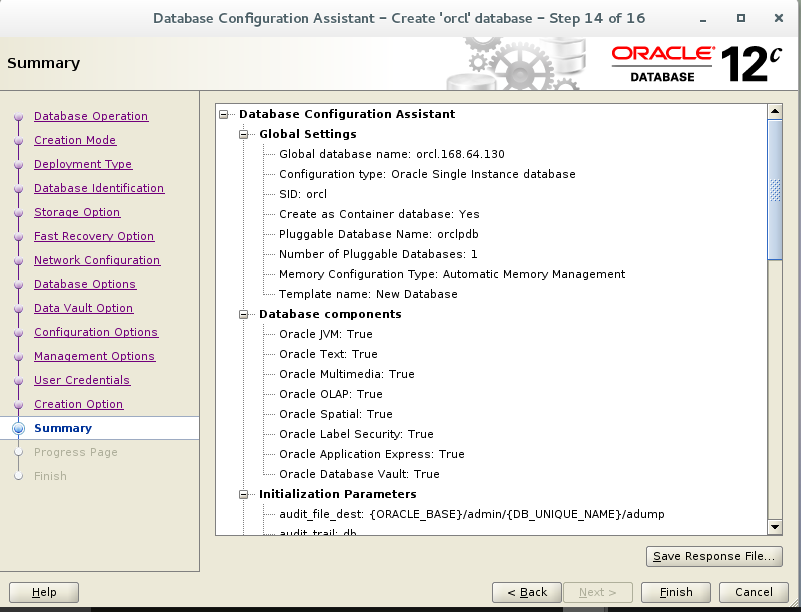Viewport: 801px width, 612px height.
Task: Click the scrollbar up arrow
Action: pos(777,111)
